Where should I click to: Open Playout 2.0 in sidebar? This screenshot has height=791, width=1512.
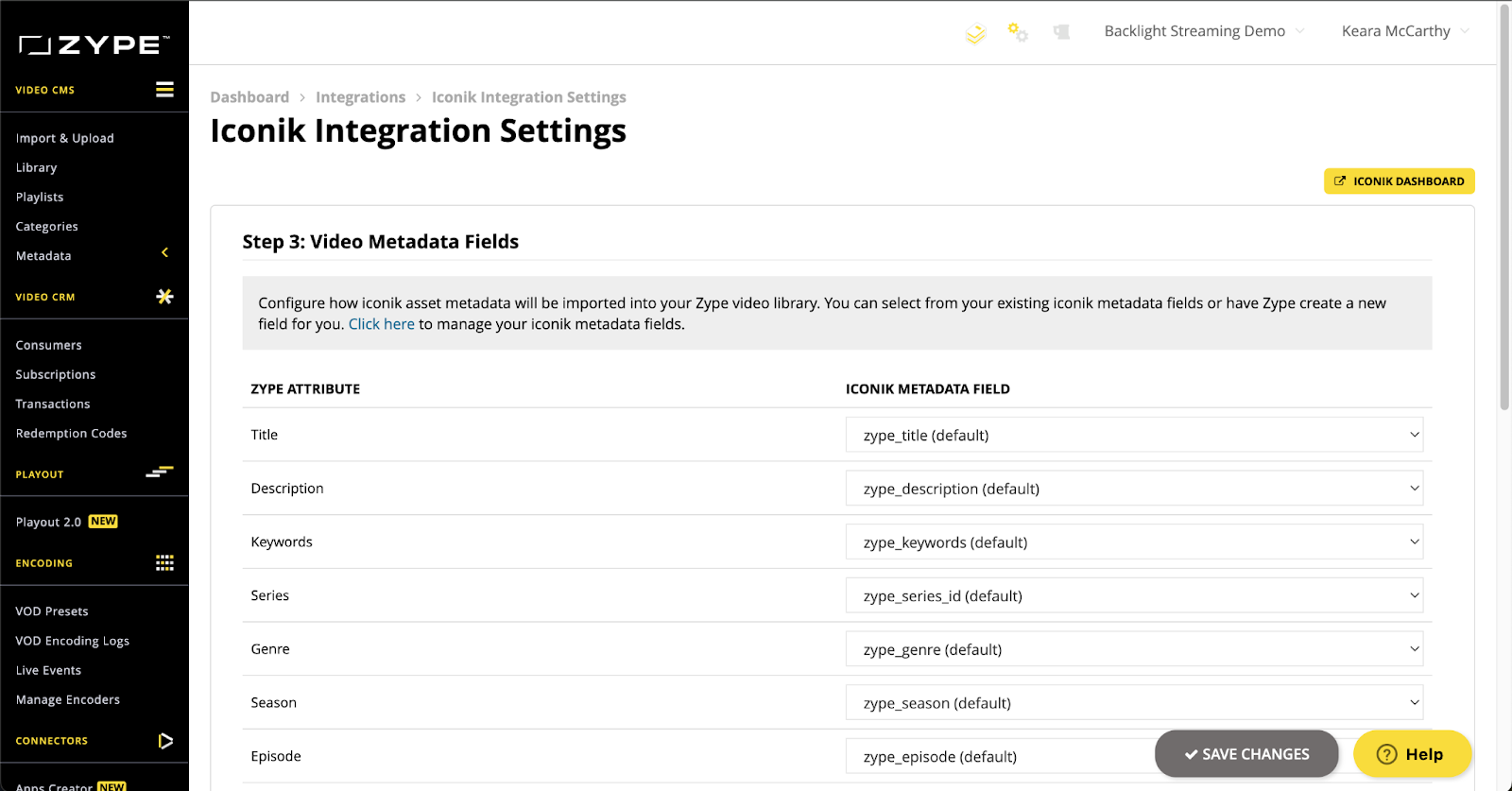point(49,522)
